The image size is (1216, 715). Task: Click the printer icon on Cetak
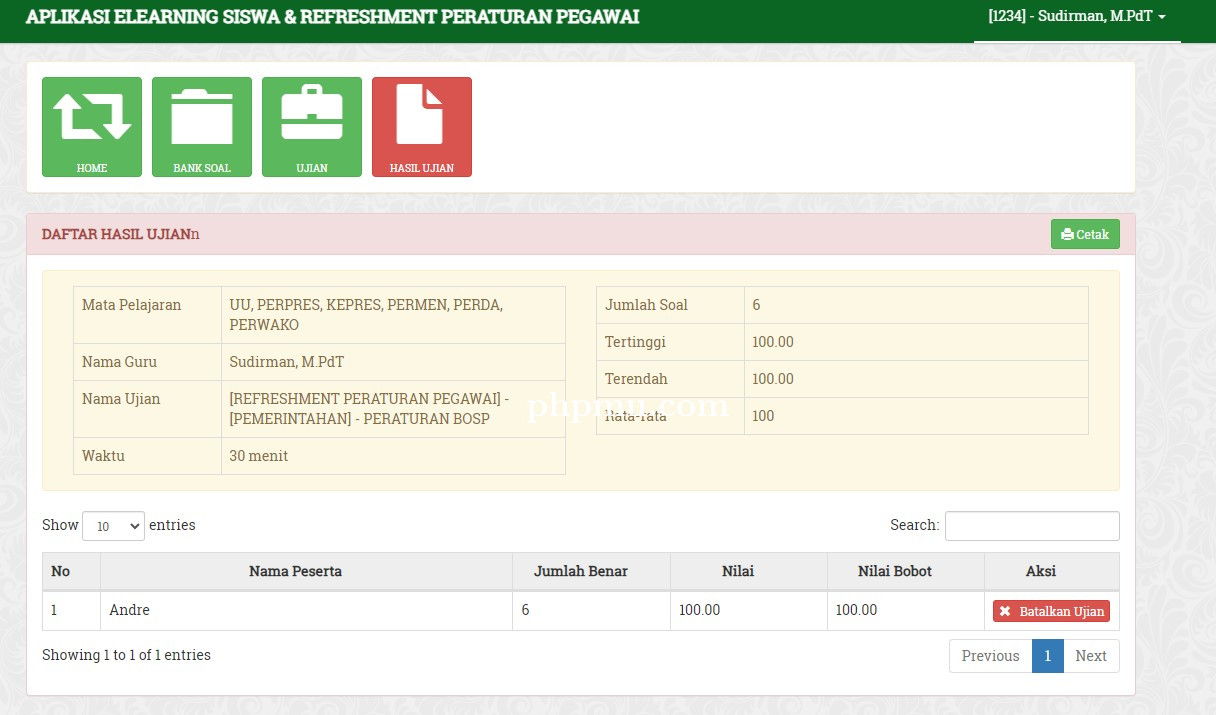point(1067,235)
